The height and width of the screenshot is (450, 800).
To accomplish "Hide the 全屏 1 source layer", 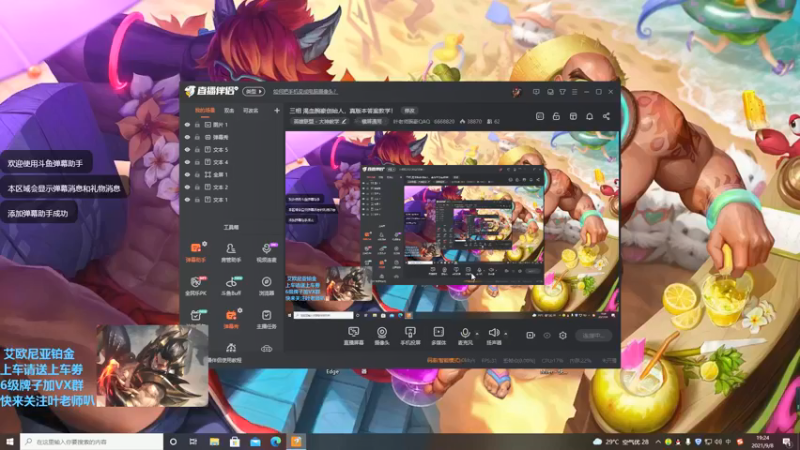I will point(187,174).
